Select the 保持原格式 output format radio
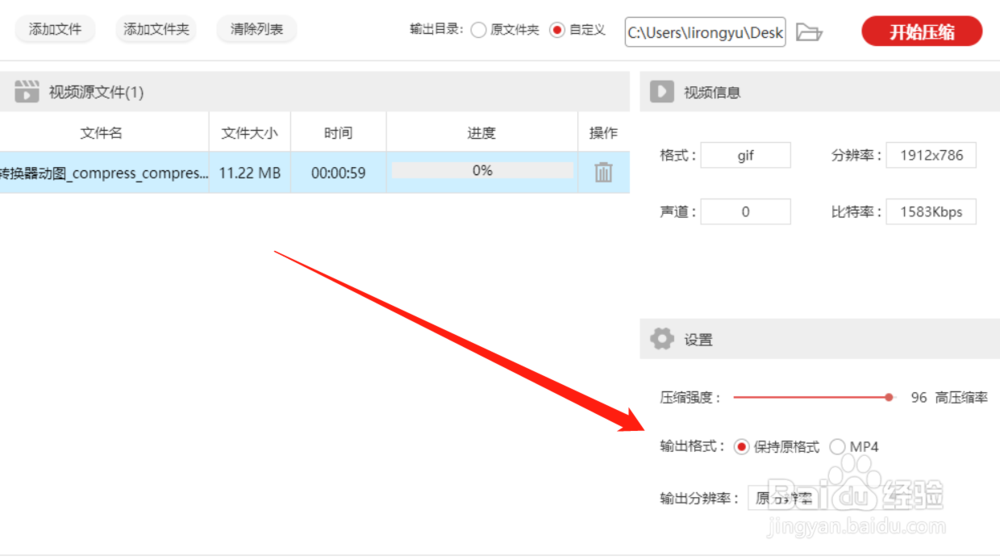Screen dimensions: 1000x560 click(x=741, y=447)
